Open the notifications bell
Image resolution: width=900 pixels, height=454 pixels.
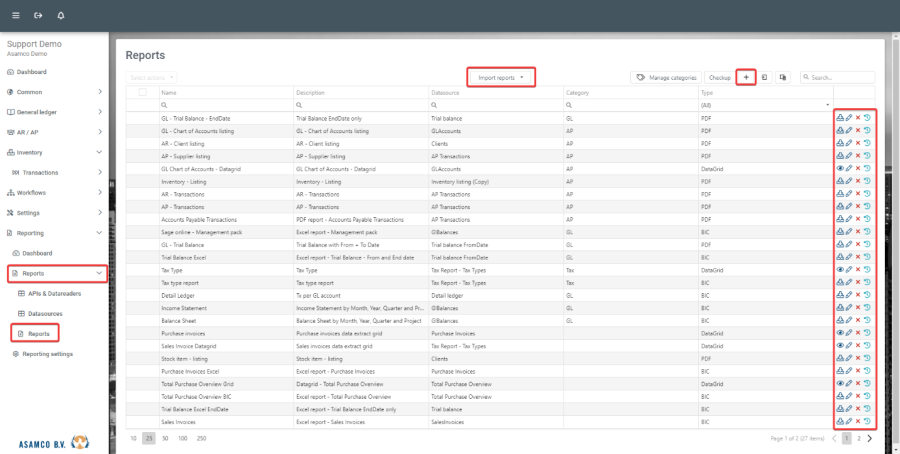(61, 15)
